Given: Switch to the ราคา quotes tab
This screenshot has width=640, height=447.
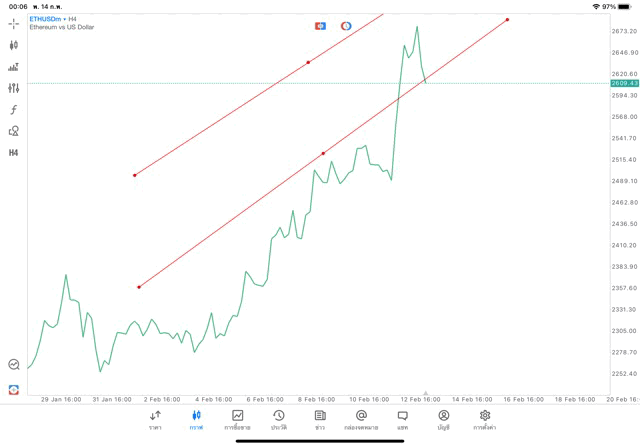Looking at the screenshot, I should point(155,419).
